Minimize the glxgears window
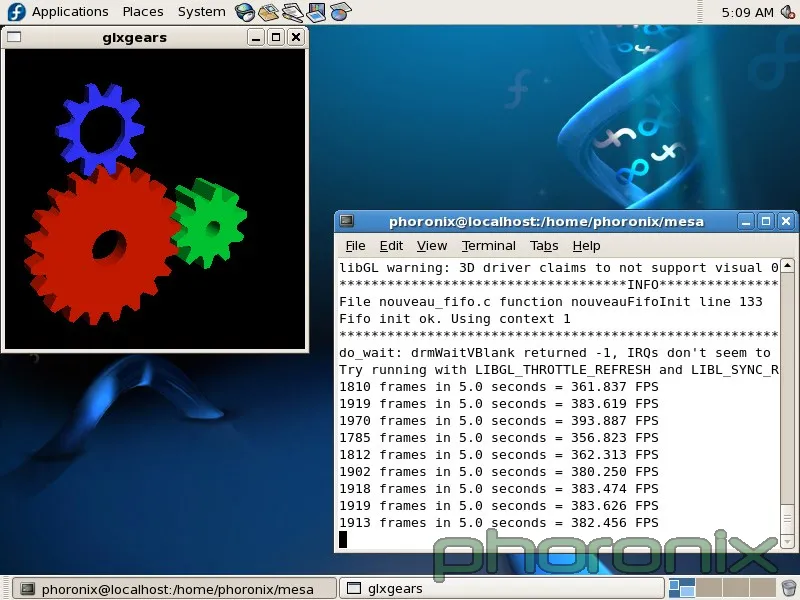This screenshot has width=800, height=600. pyautogui.click(x=256, y=37)
